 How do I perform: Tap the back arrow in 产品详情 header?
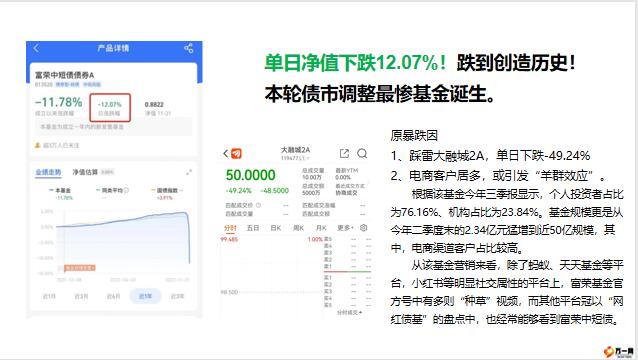[x=36, y=48]
